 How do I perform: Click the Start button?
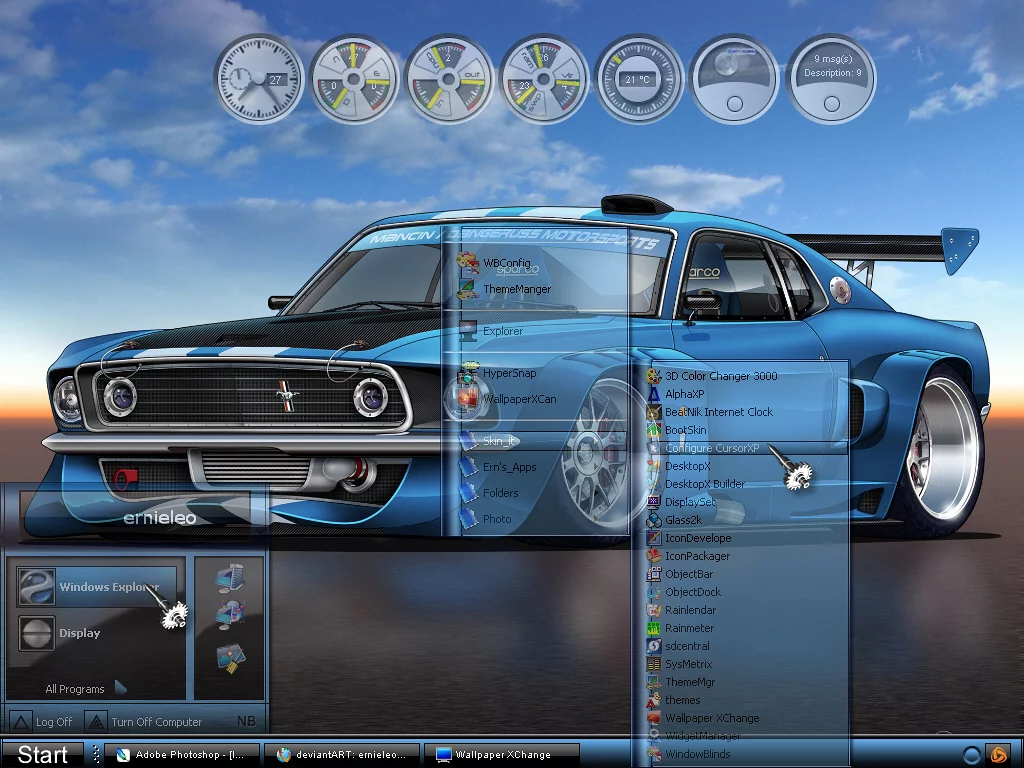click(x=42, y=754)
